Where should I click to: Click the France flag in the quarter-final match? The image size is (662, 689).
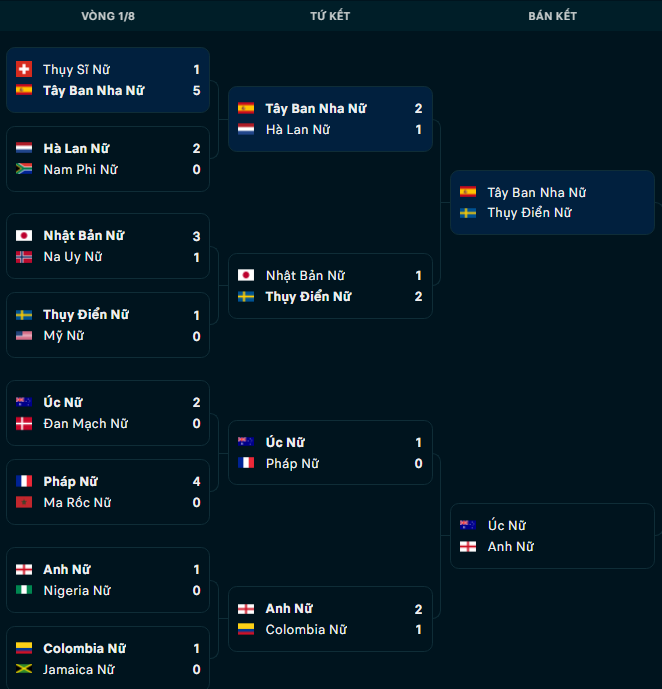[246, 463]
